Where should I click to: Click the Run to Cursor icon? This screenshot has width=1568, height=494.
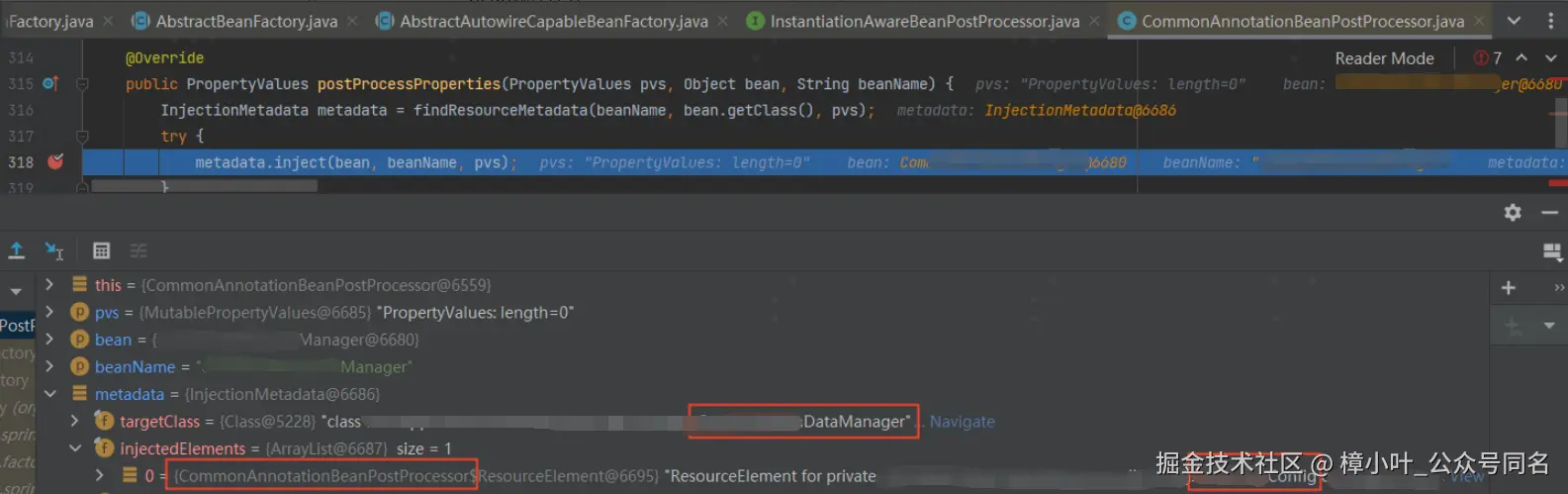coord(54,250)
